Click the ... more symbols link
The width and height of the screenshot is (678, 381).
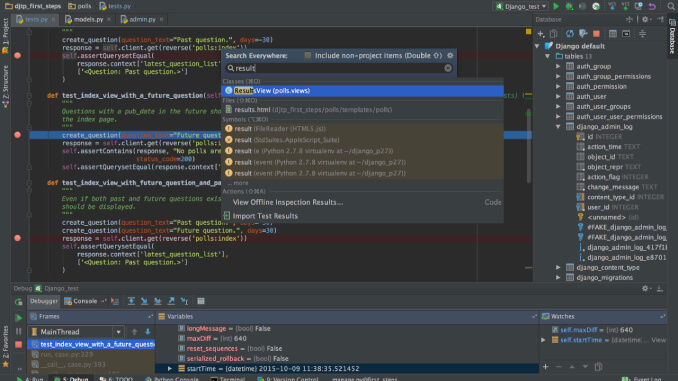pyautogui.click(x=238, y=183)
